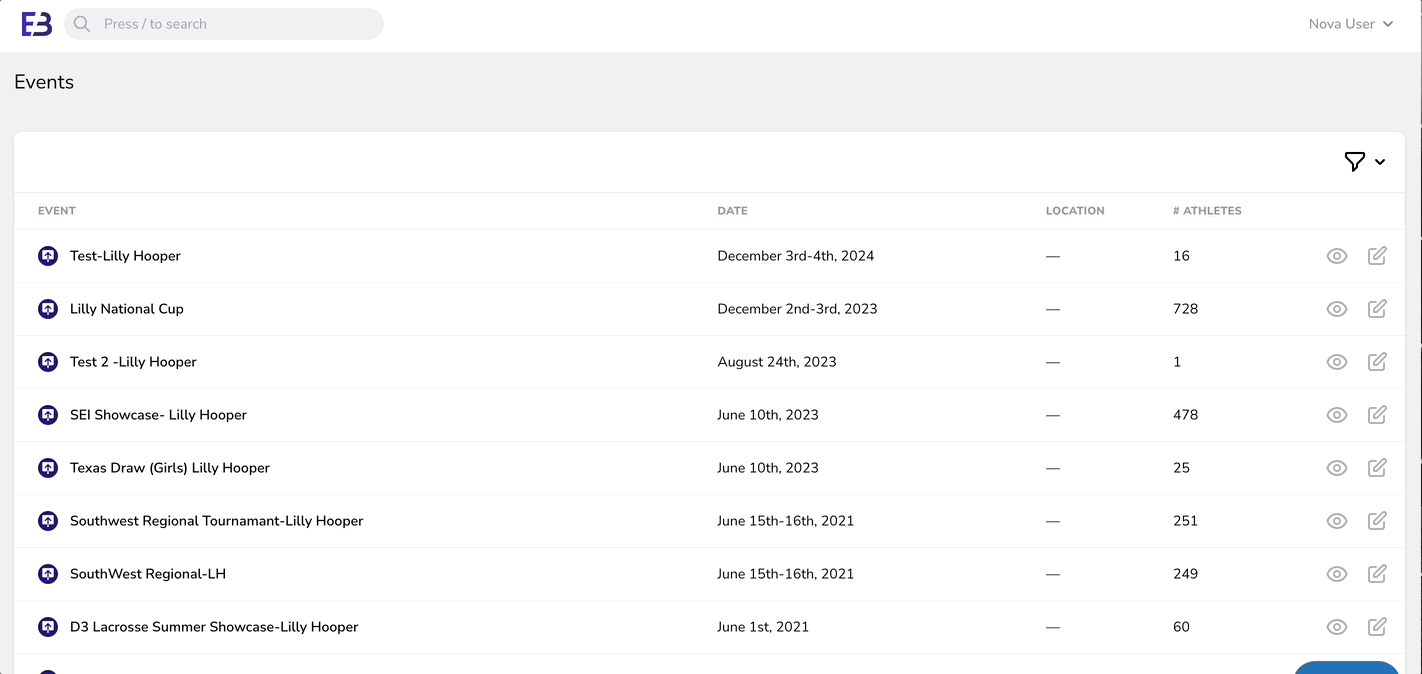View Test-Lilly Hooper using eye icon
The width and height of the screenshot is (1422, 674).
(x=1336, y=256)
